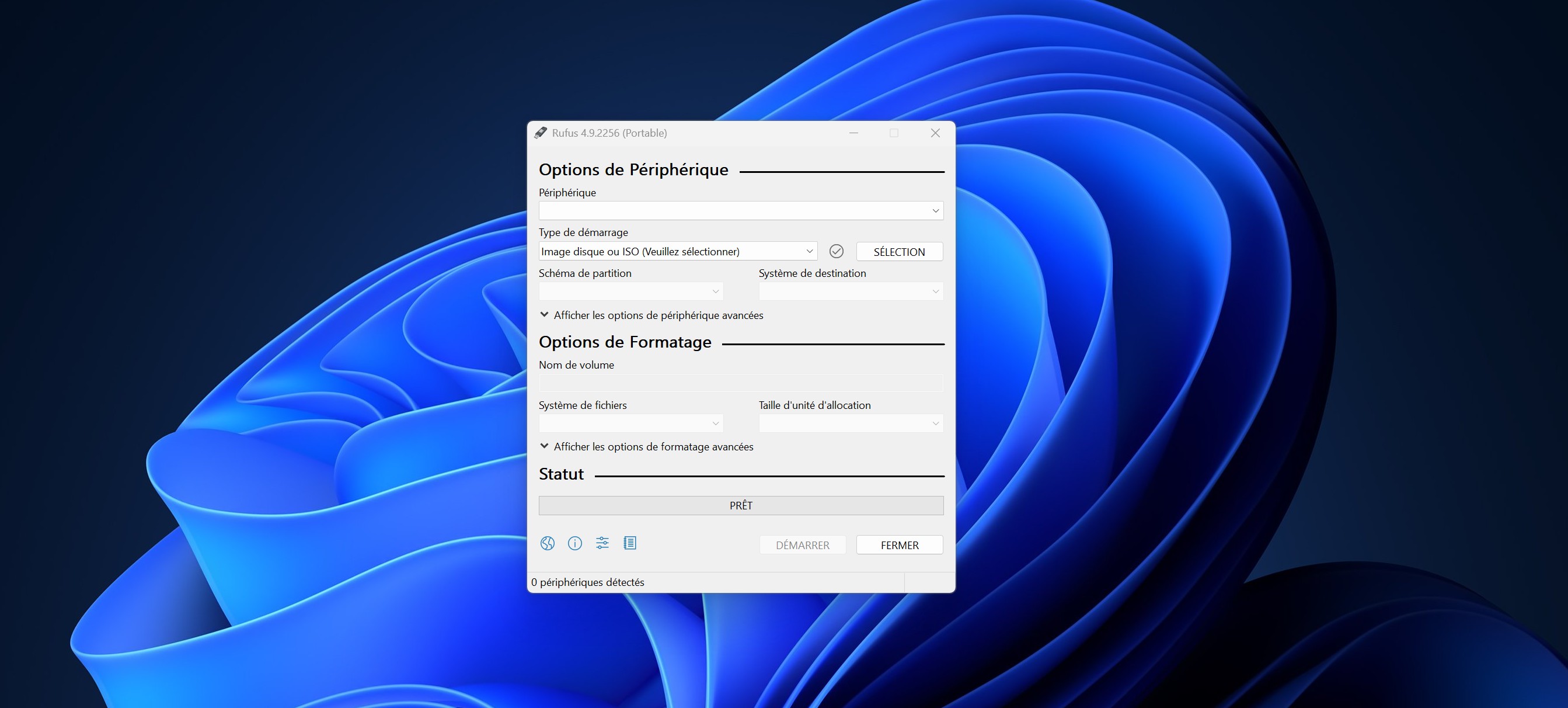
Task: Open Taille d'unité d'allocation dropdown
Action: (x=851, y=423)
